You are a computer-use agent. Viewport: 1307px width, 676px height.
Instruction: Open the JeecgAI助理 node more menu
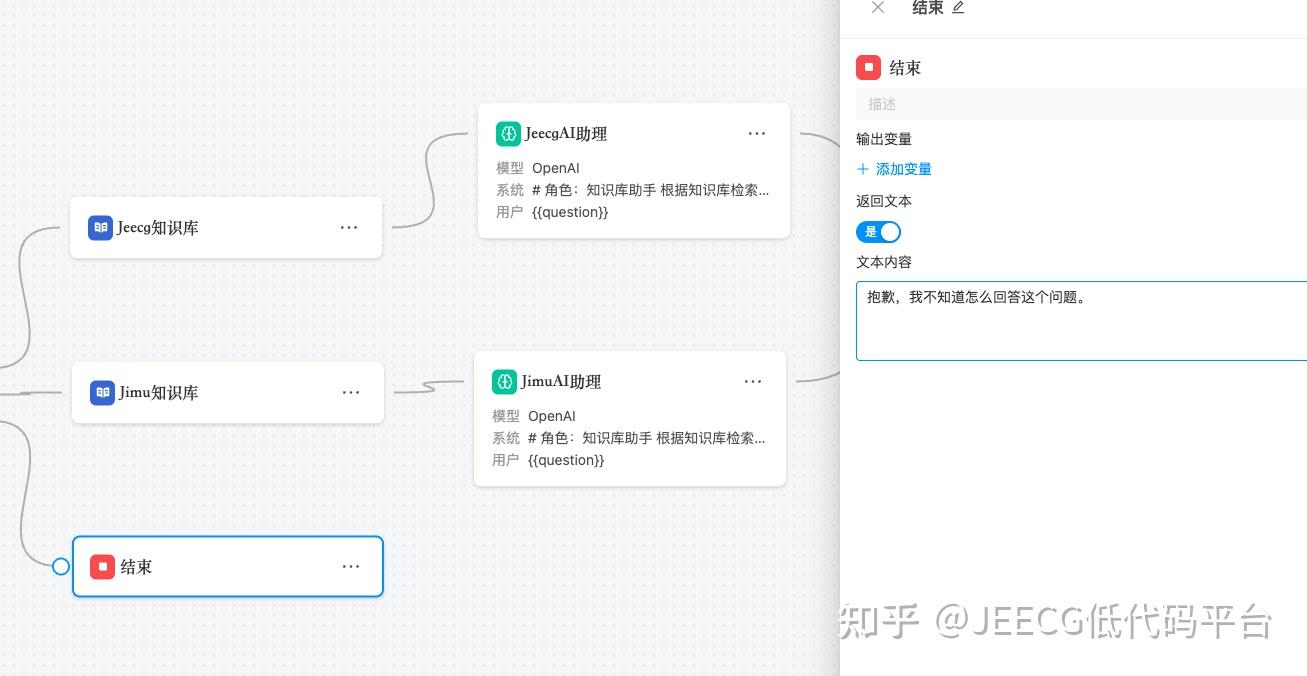click(x=757, y=133)
